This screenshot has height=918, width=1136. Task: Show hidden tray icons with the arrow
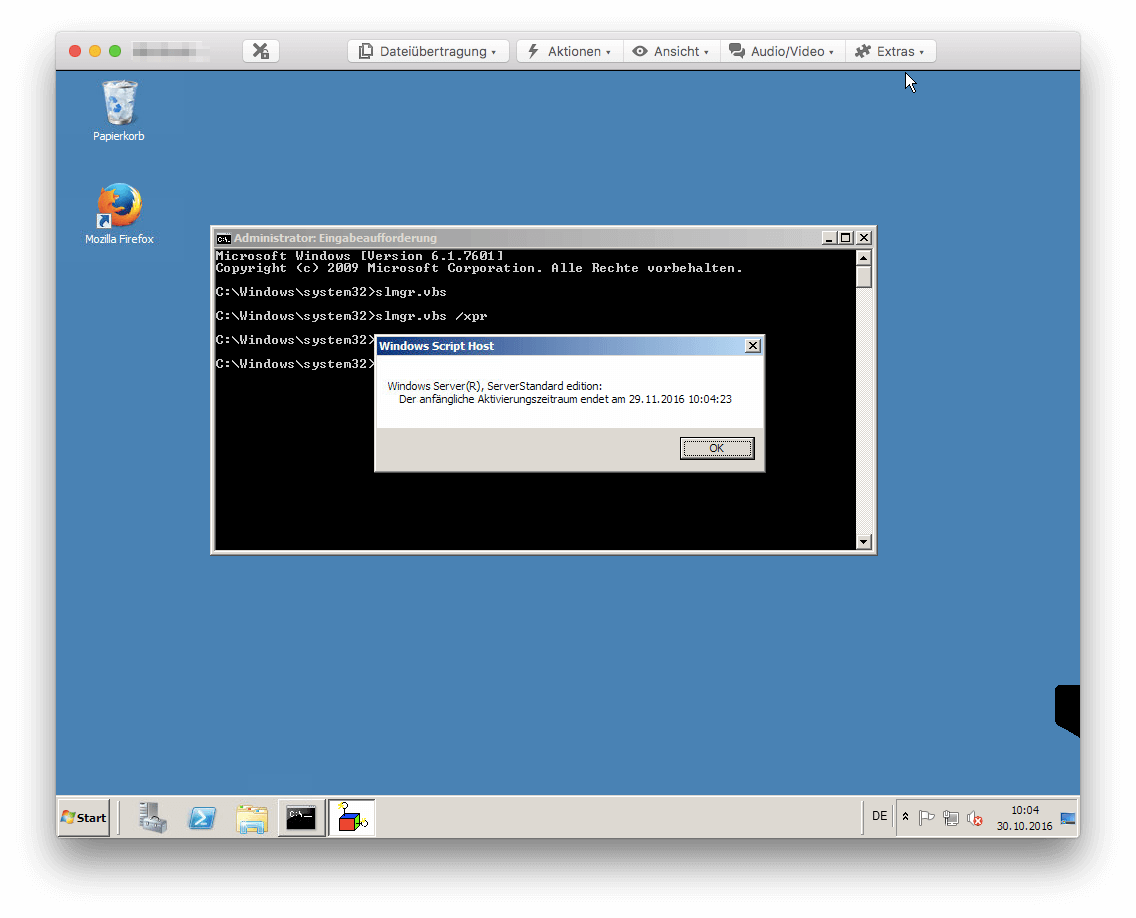(906, 817)
